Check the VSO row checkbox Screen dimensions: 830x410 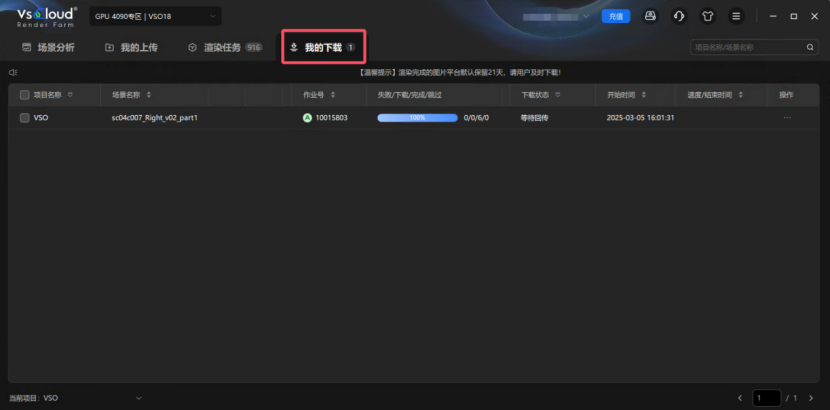click(x=24, y=117)
